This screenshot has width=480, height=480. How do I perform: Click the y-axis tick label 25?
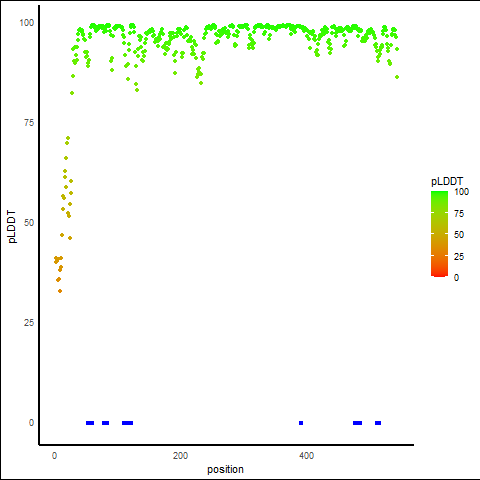(x=29, y=323)
